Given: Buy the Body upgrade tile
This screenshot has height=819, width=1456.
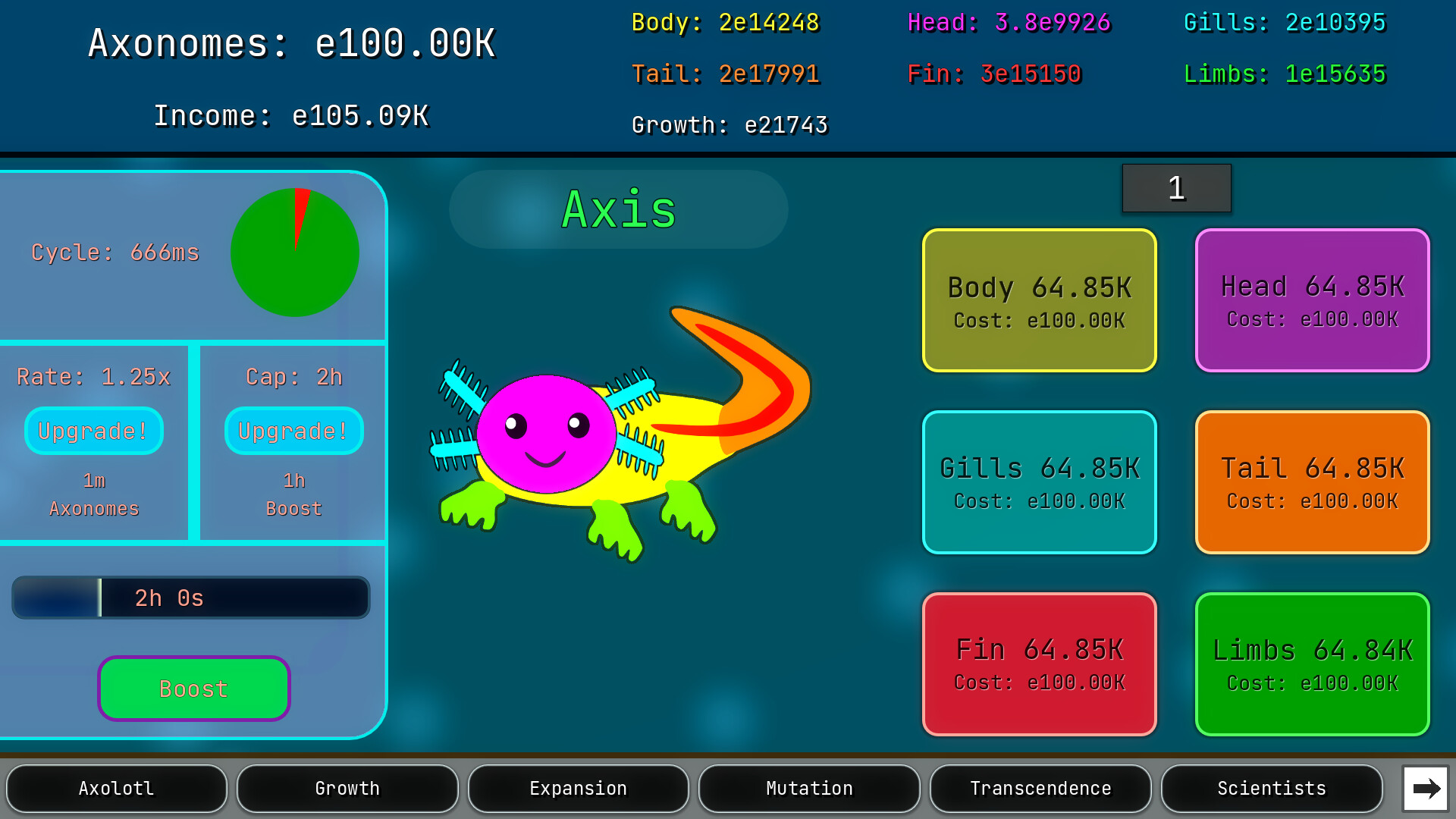Looking at the screenshot, I should coord(1040,300).
